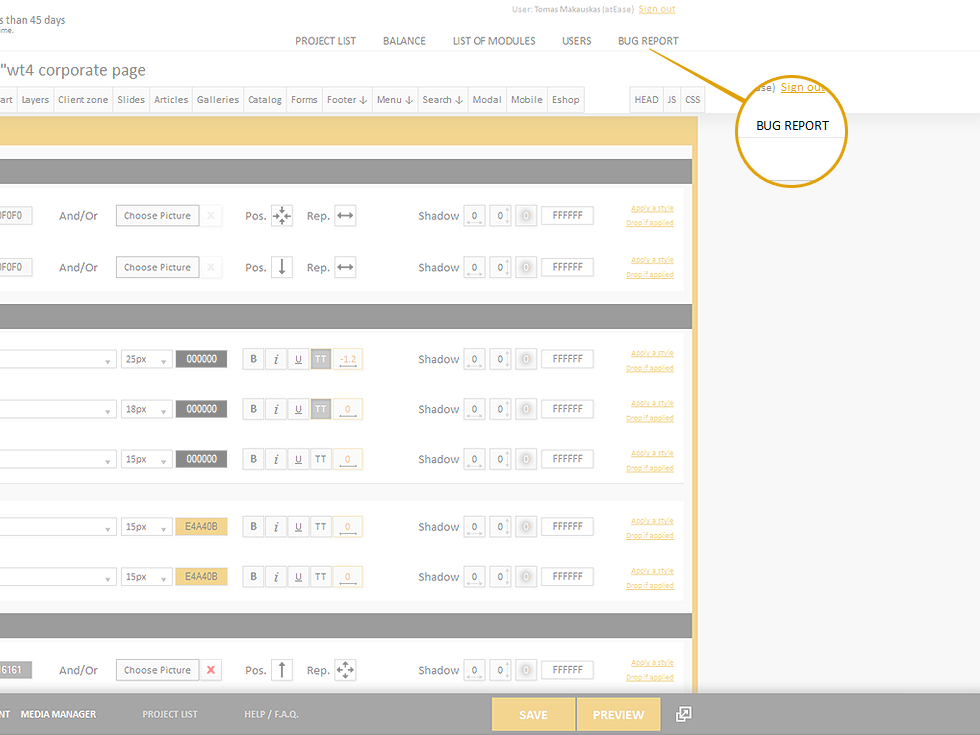The image size is (980, 735).
Task: Click the FFFFFF shadow color field in top row
Action: point(567,216)
